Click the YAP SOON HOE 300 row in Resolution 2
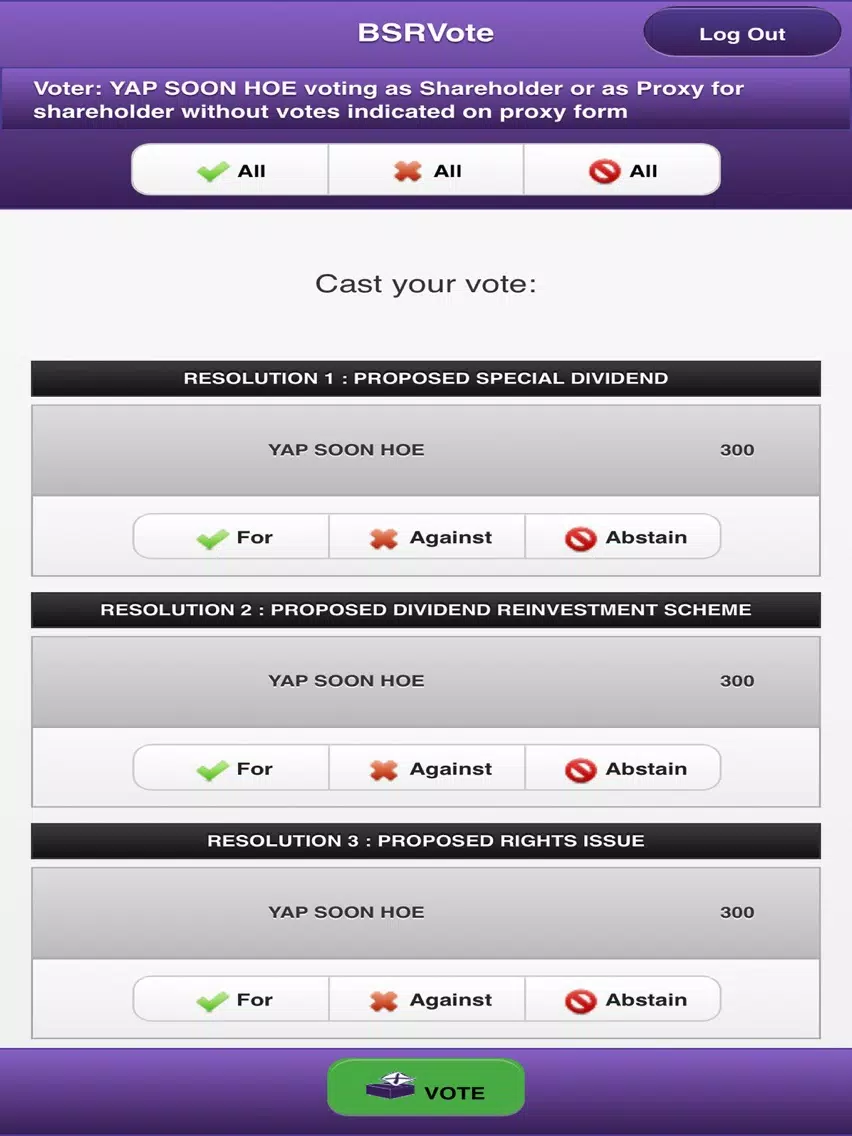852x1136 pixels. (x=426, y=682)
